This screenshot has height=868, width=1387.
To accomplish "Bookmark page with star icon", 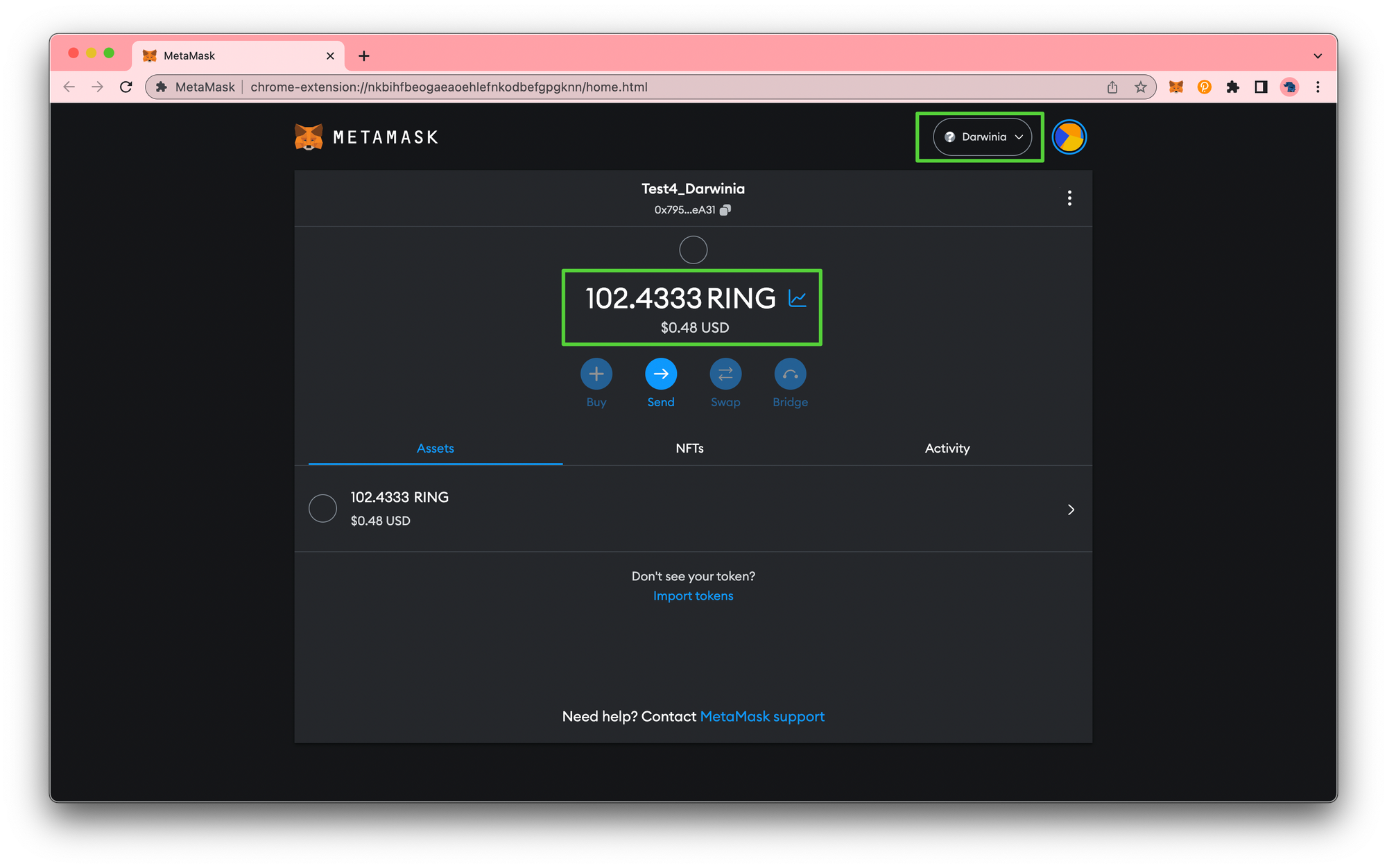I will click(1141, 87).
